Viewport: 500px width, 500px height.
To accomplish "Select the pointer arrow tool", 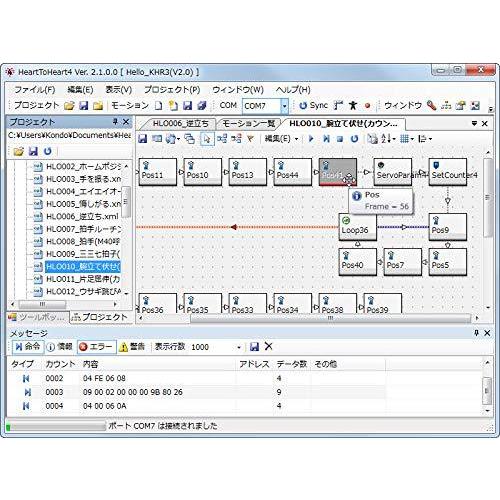I will pyautogui.click(x=207, y=139).
